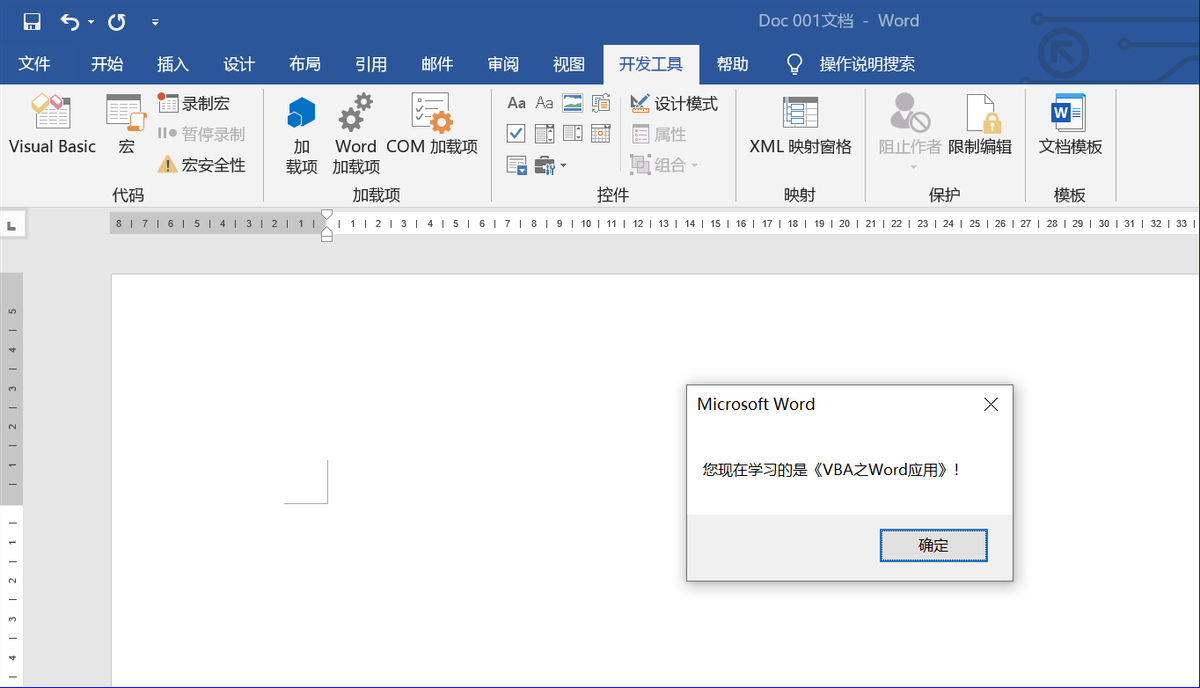Open legacy tools dropdown
Screen dimensions: 1200x688
[x=551, y=164]
